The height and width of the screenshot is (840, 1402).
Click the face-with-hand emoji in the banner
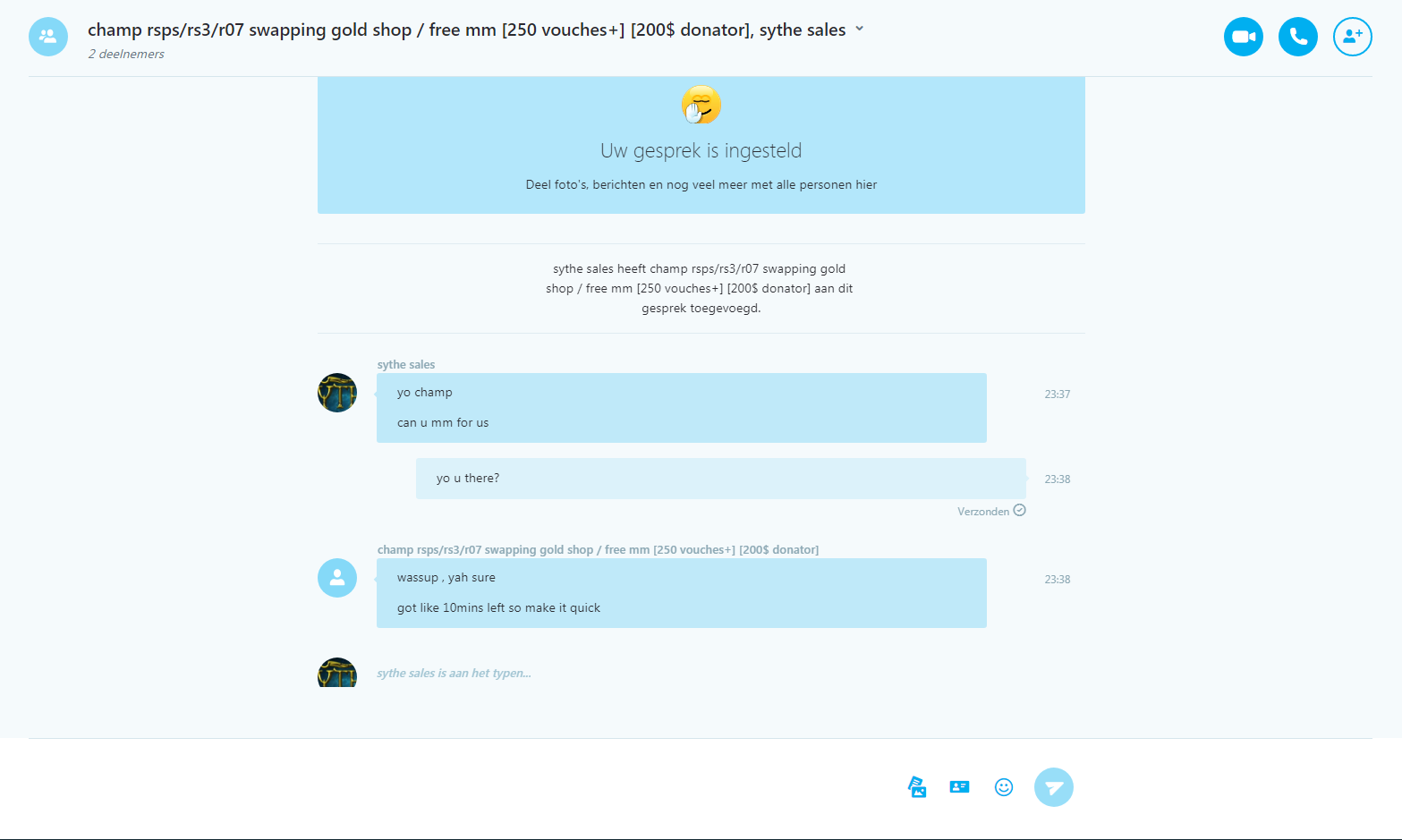(x=701, y=105)
